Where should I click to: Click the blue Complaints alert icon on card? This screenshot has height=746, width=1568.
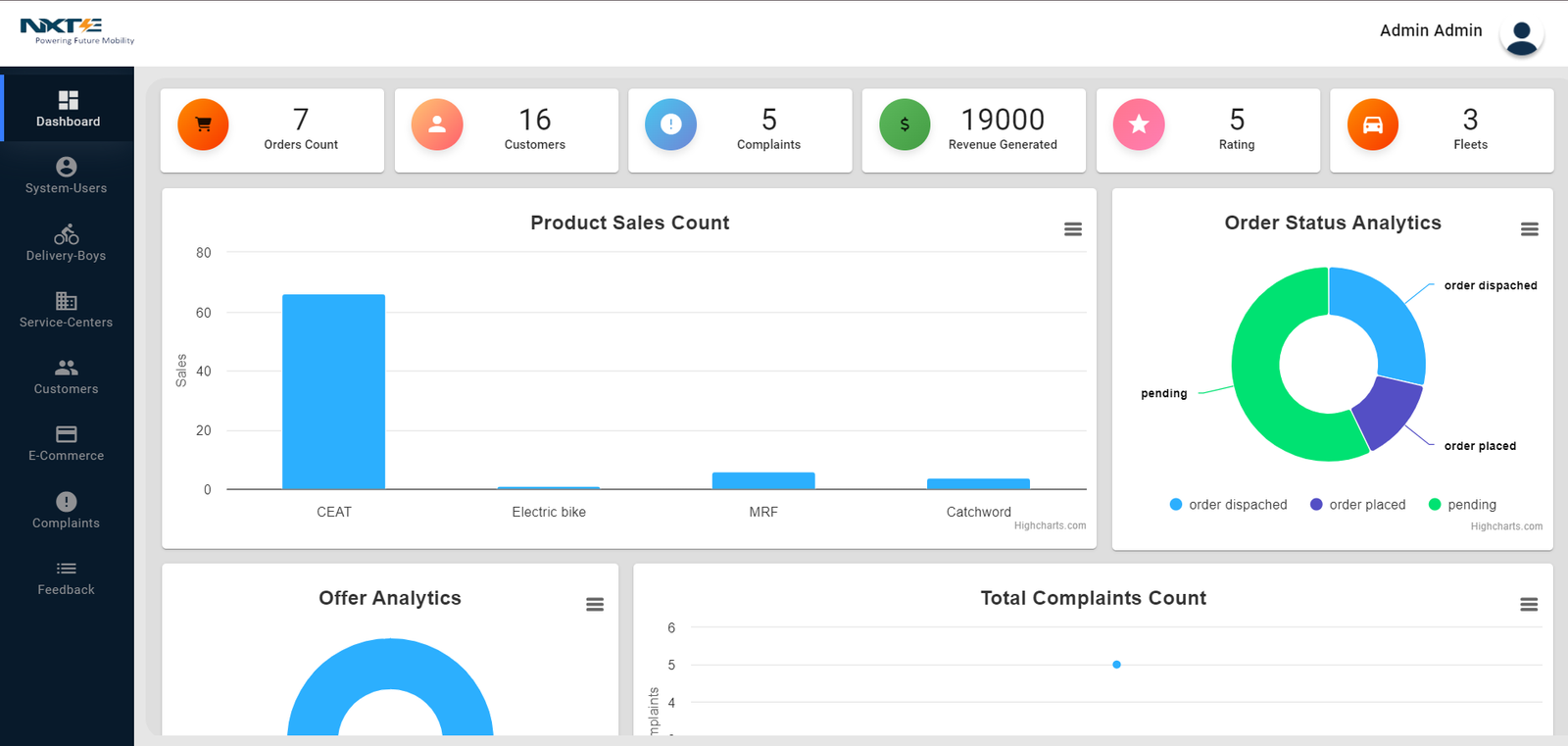(x=670, y=124)
